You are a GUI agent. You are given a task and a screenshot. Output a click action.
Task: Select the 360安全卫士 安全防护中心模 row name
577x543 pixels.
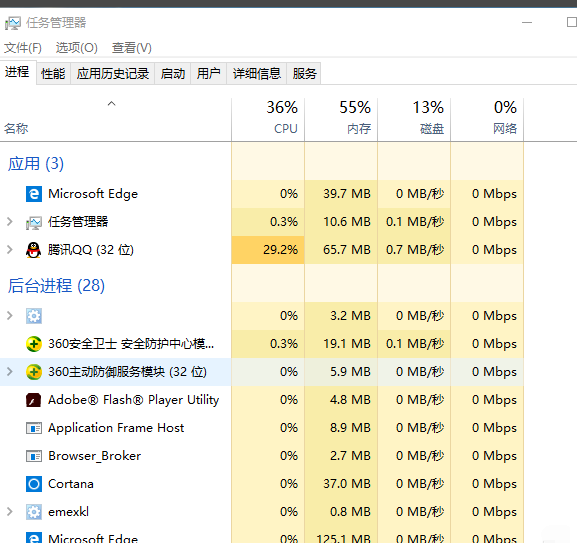tap(131, 344)
